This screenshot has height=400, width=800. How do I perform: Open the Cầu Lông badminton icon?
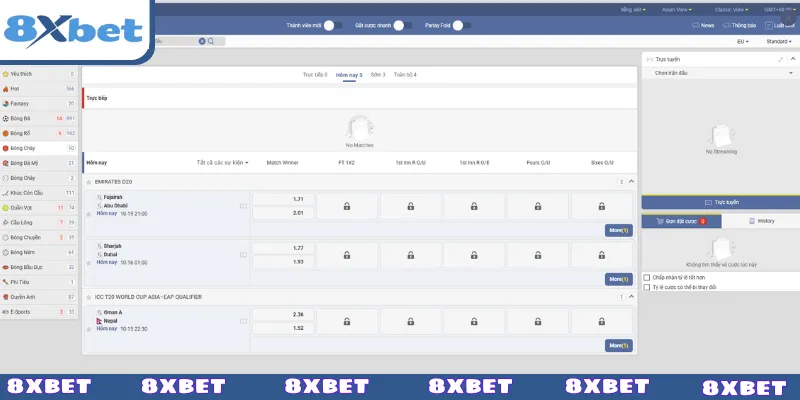point(6,222)
